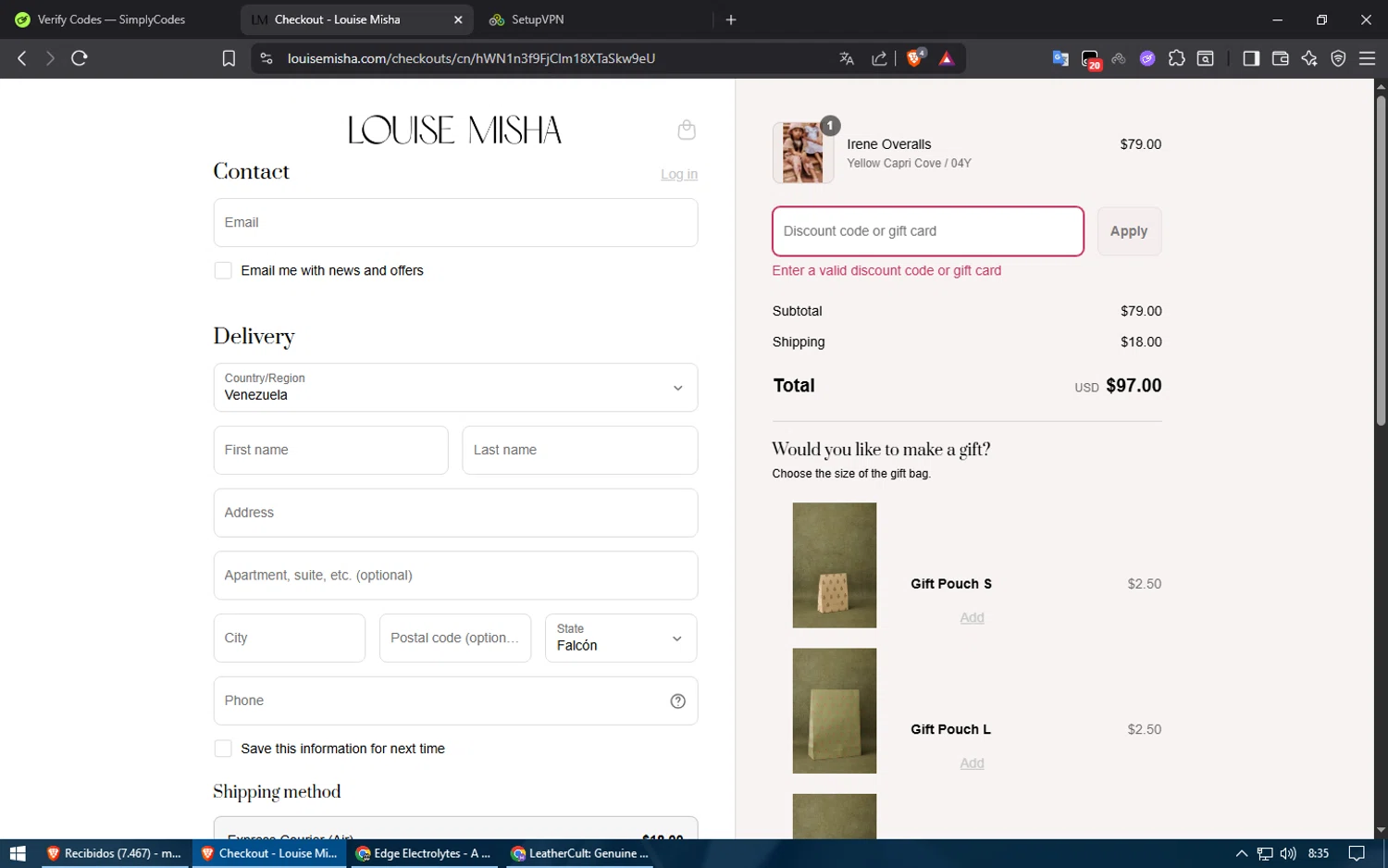Open the notifications center icon
The width and height of the screenshot is (1388, 868).
click(x=1357, y=853)
